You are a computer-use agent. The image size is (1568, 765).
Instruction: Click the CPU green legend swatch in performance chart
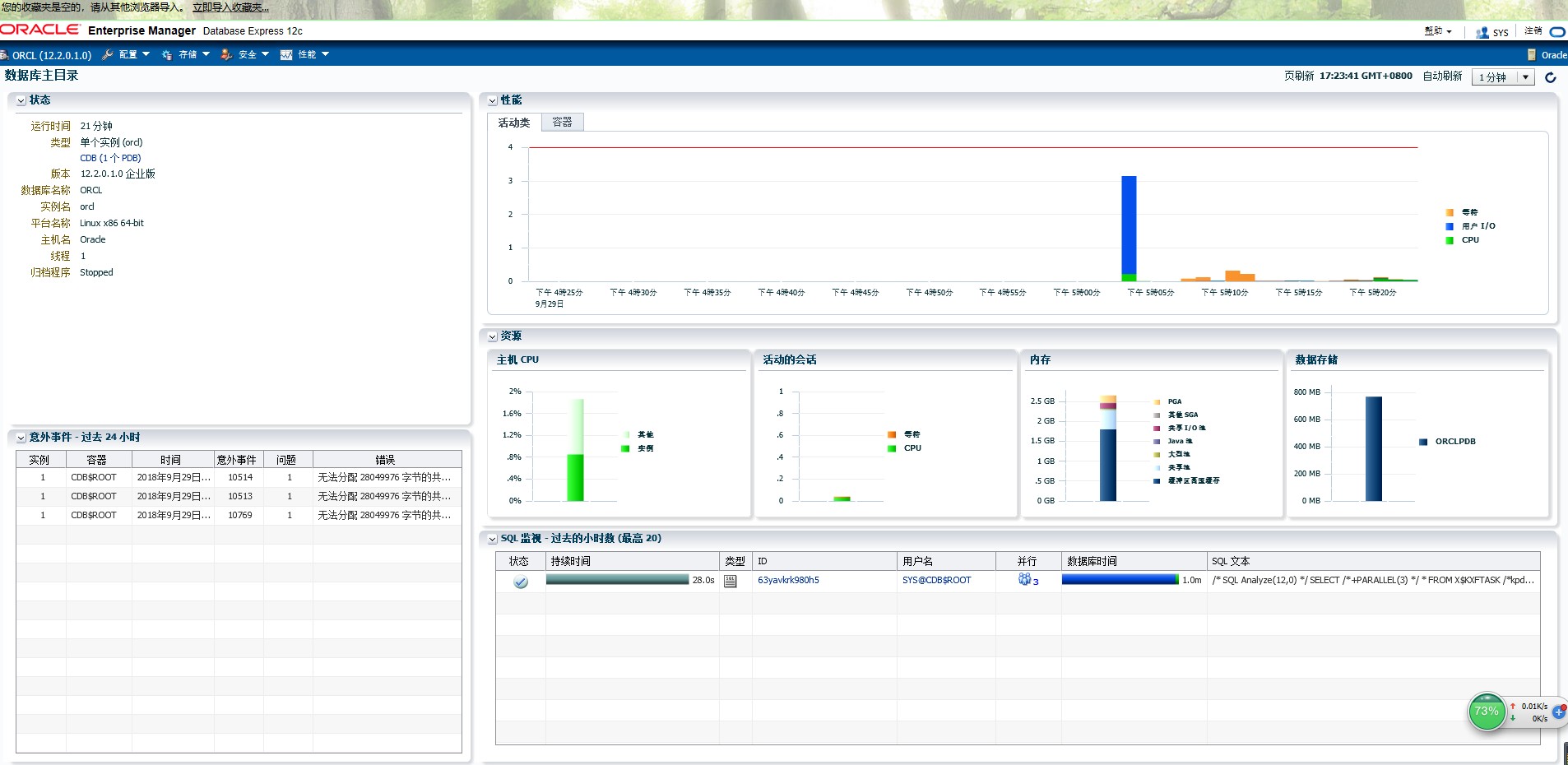[1450, 240]
